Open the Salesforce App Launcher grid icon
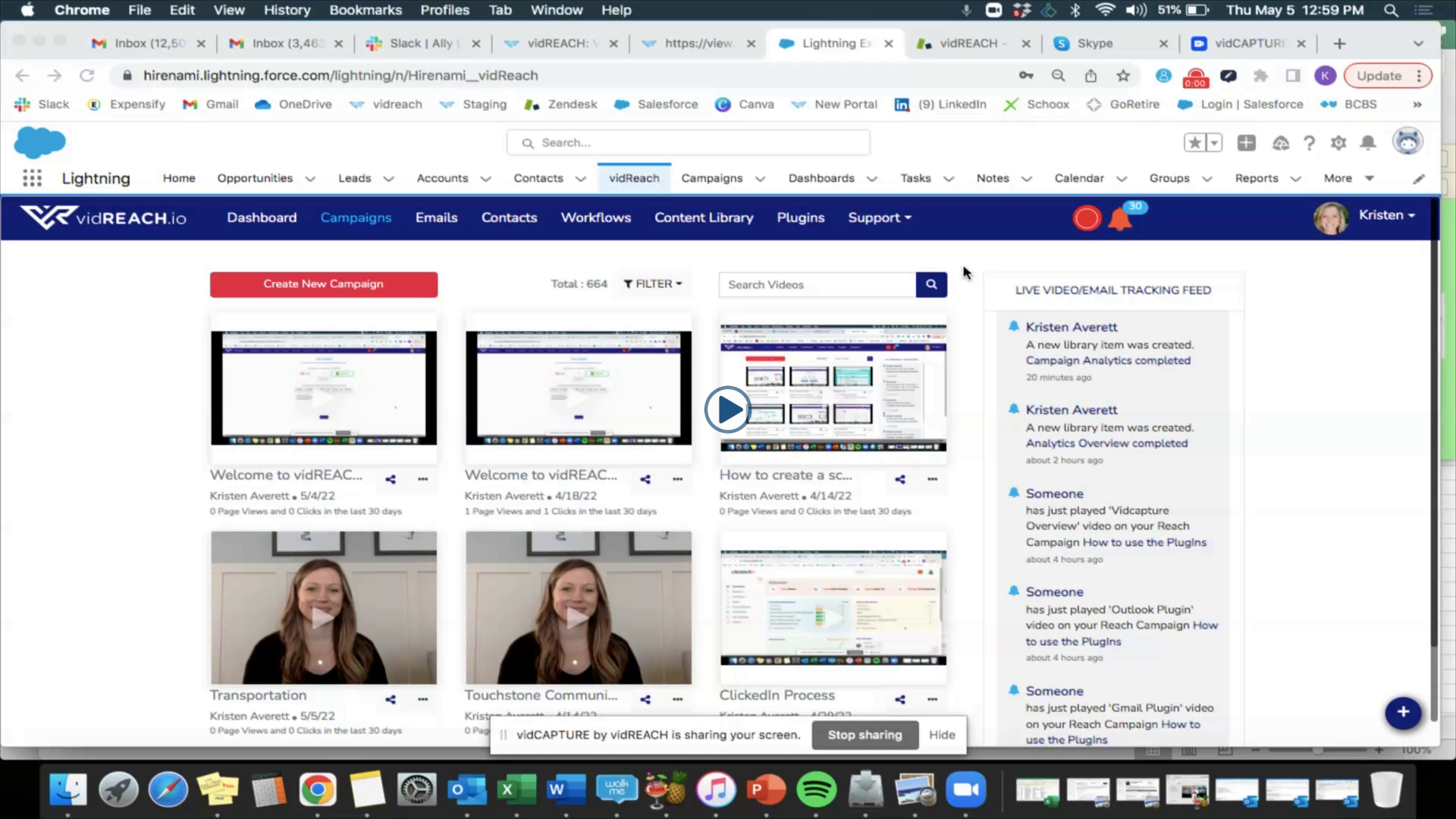Screen dimensions: 1456x819 (x=32, y=178)
